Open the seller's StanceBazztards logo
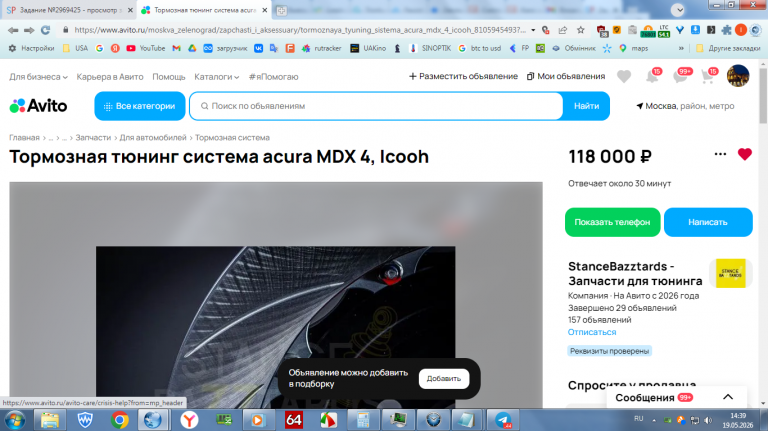Screen dimensions: 768x431 click(730, 273)
